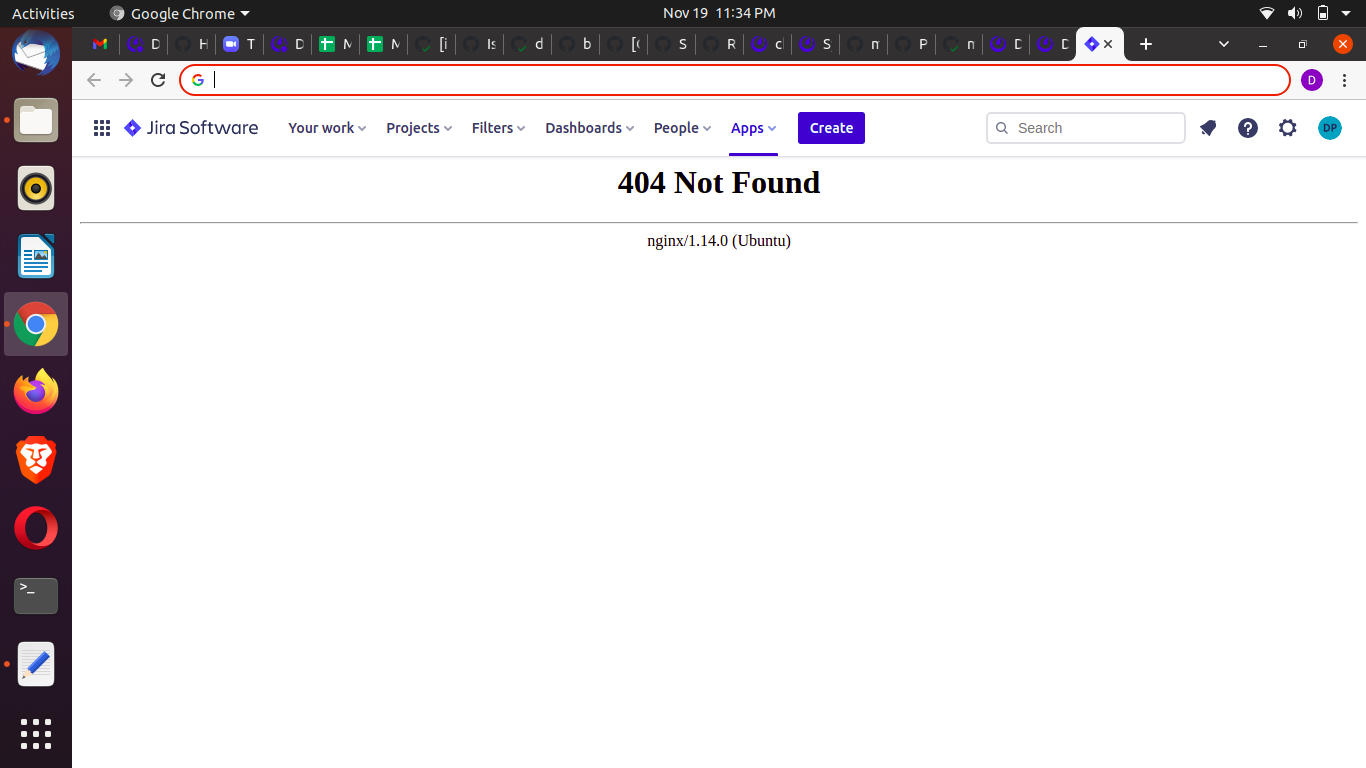This screenshot has width=1366, height=768.
Task: Open the system menu arrow in top bar
Action: pyautogui.click(x=1347, y=14)
